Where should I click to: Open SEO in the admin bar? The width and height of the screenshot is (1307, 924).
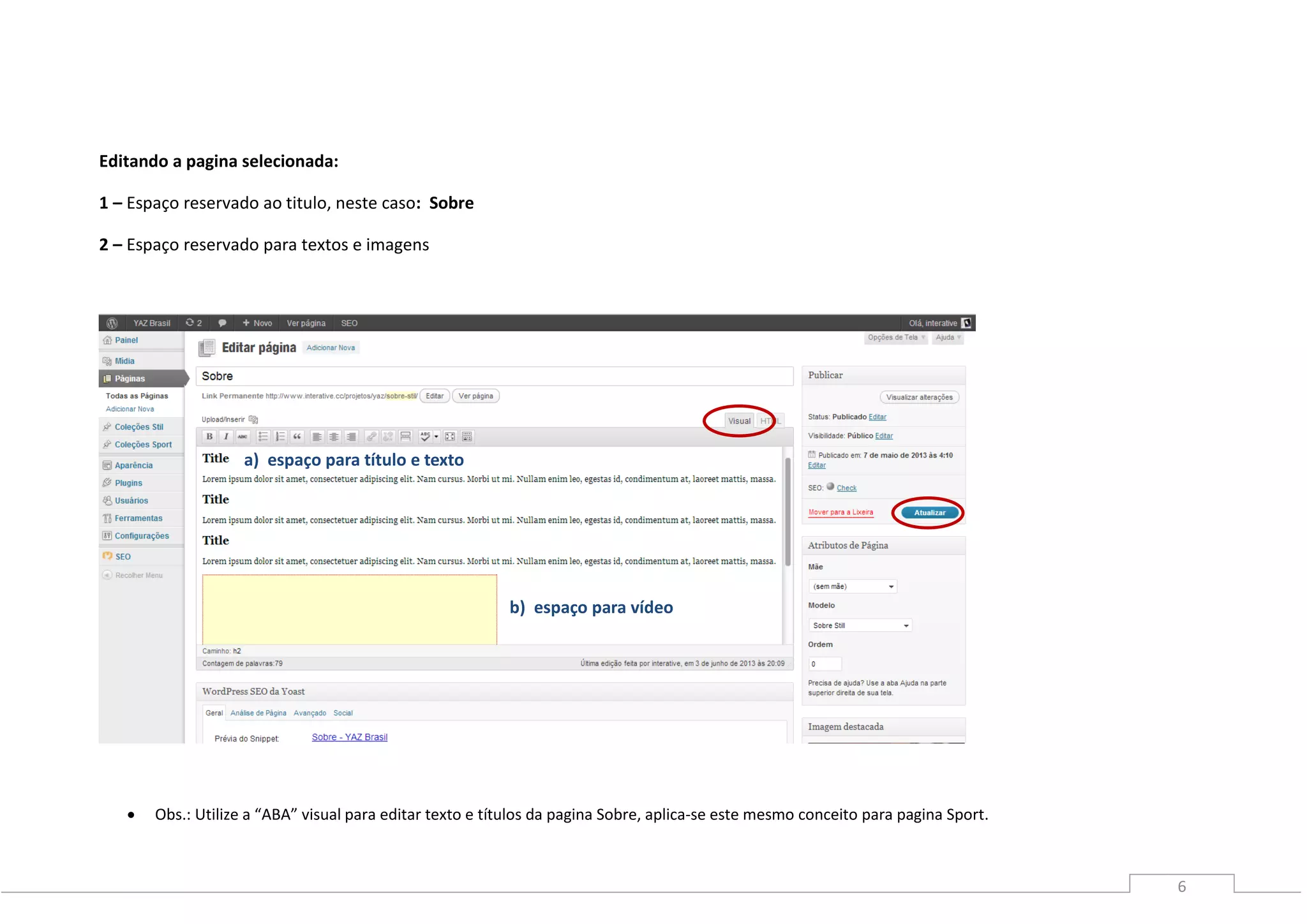(349, 323)
